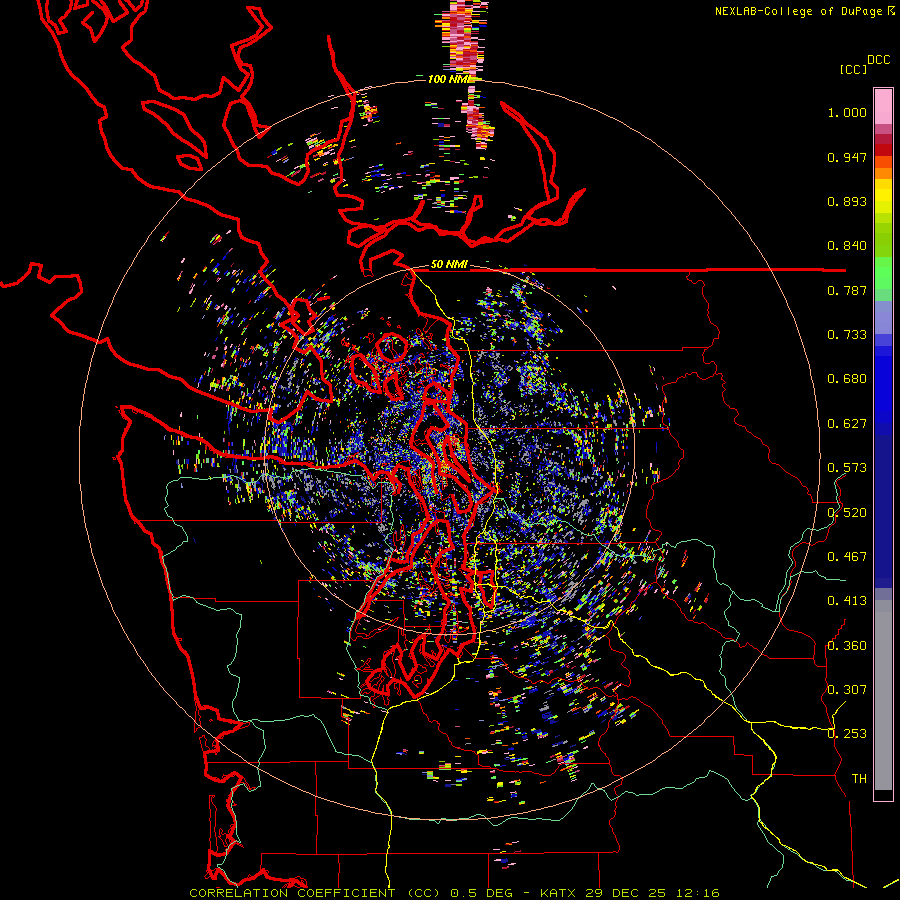This screenshot has height=900, width=900.
Task: Click the 0.627 scale value
Action: click(x=847, y=424)
